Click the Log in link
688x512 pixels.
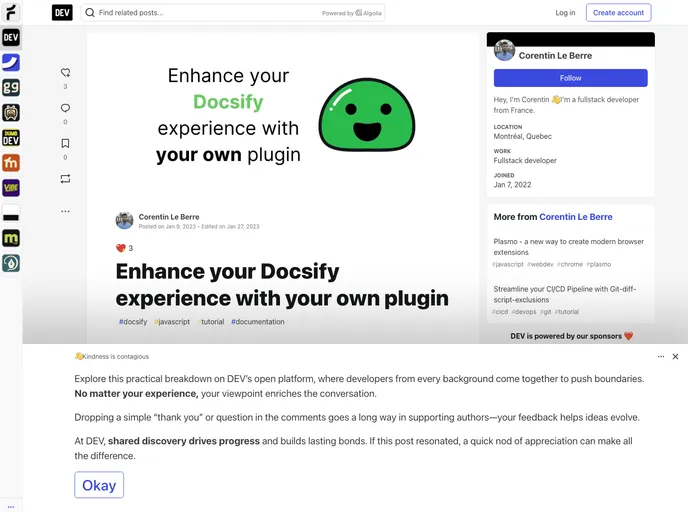click(565, 13)
